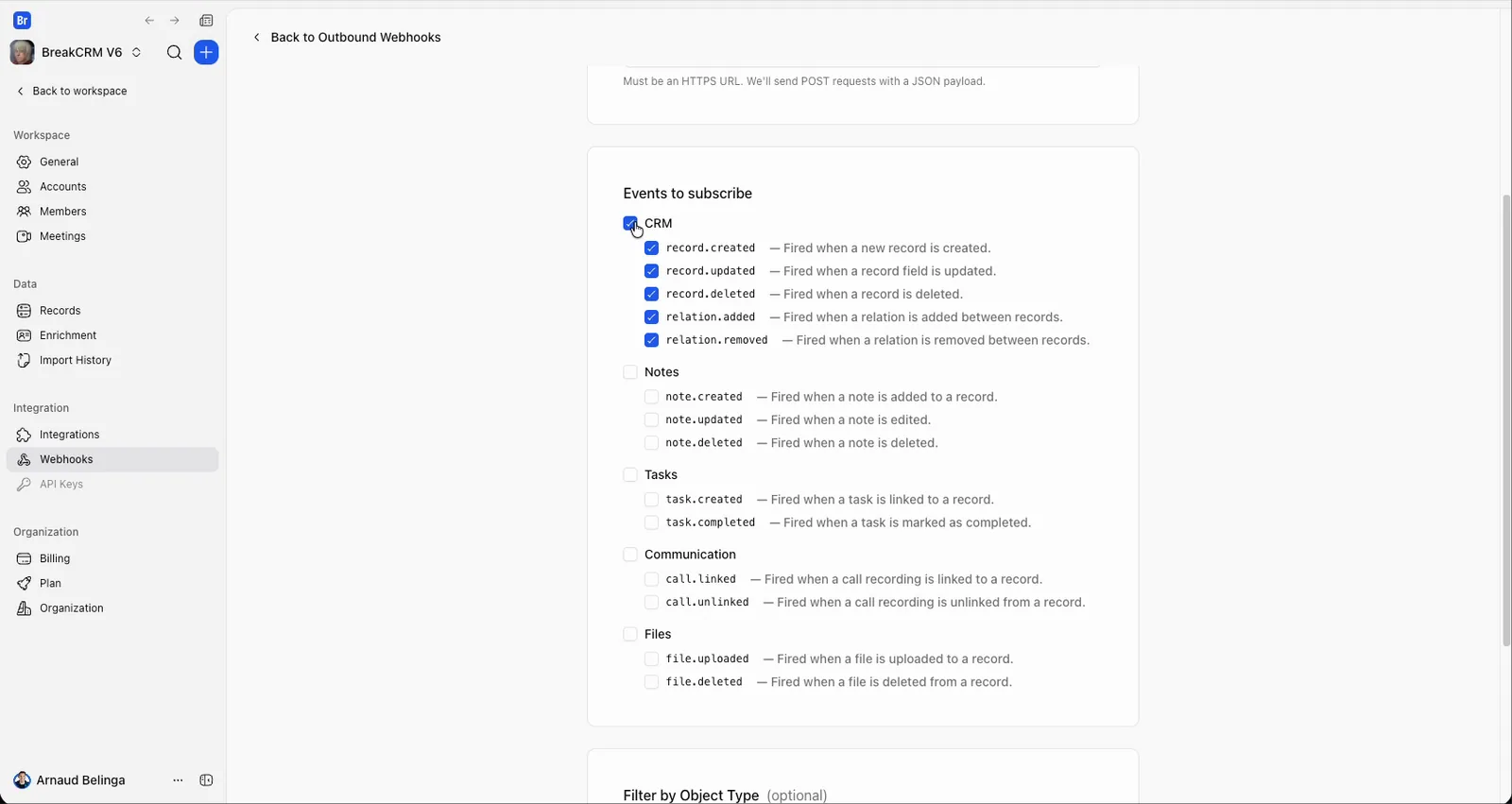Click the Plan rocket icon

25,584
